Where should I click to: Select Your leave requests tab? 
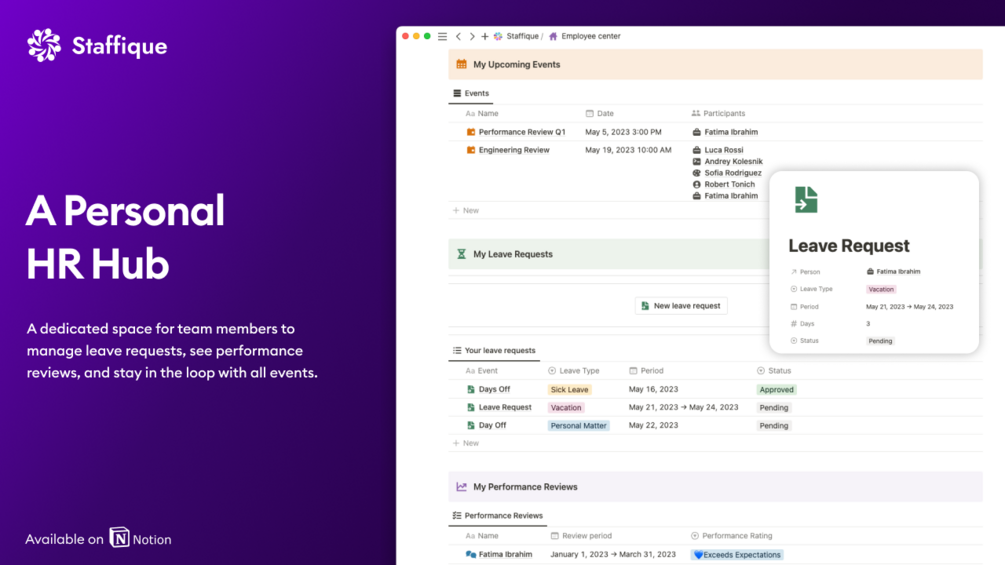[x=494, y=350]
